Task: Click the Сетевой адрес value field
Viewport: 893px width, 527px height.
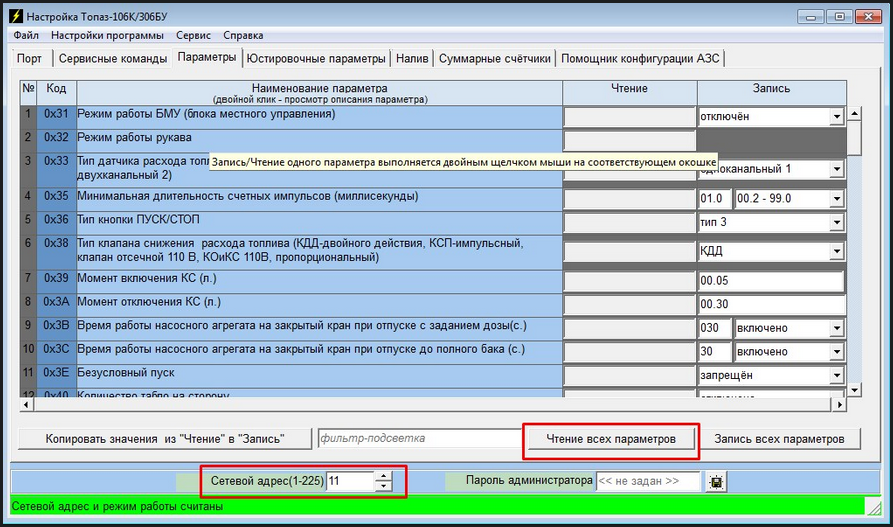Action: pos(350,481)
